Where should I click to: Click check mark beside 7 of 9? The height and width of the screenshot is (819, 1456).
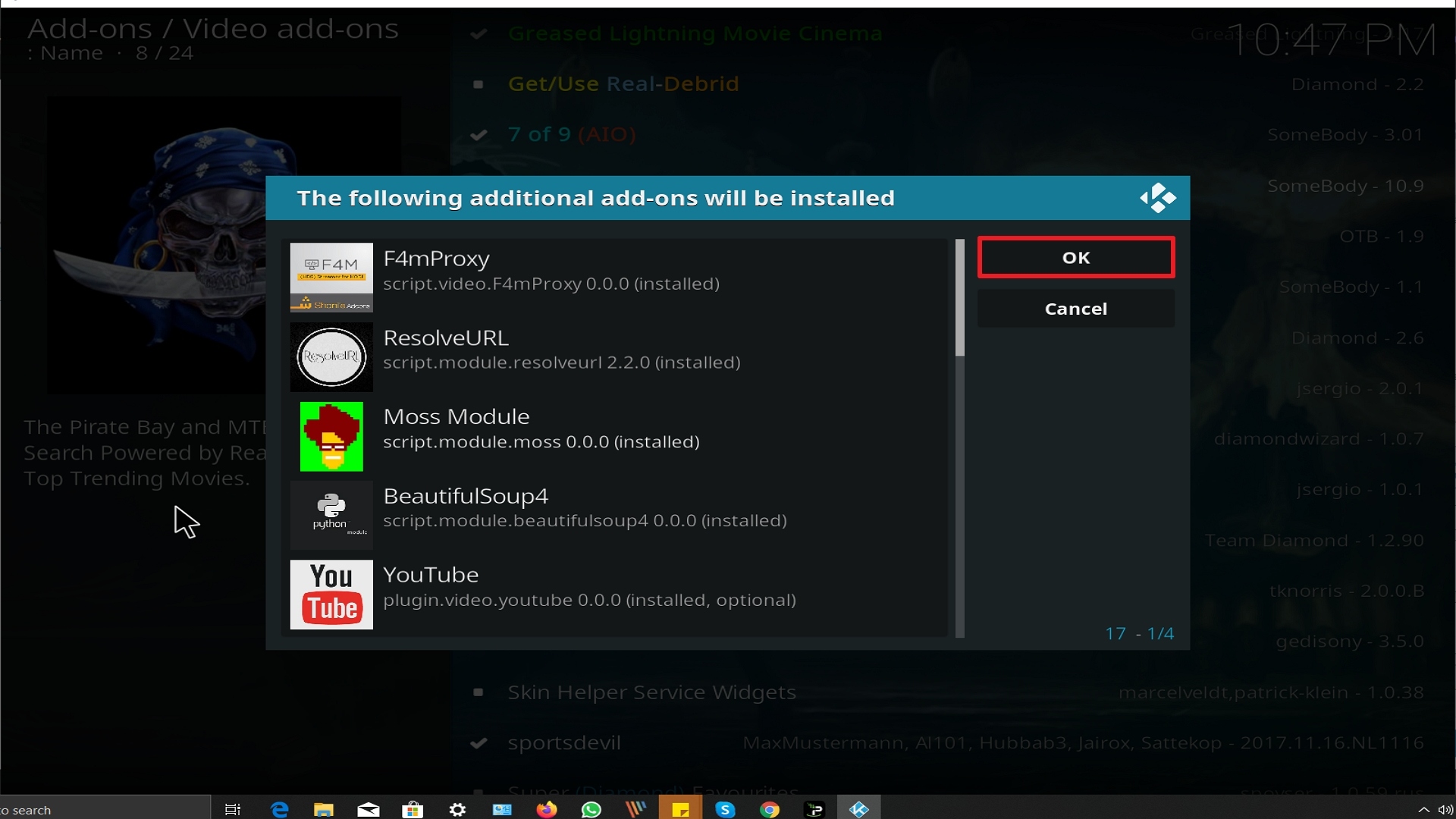pos(479,135)
